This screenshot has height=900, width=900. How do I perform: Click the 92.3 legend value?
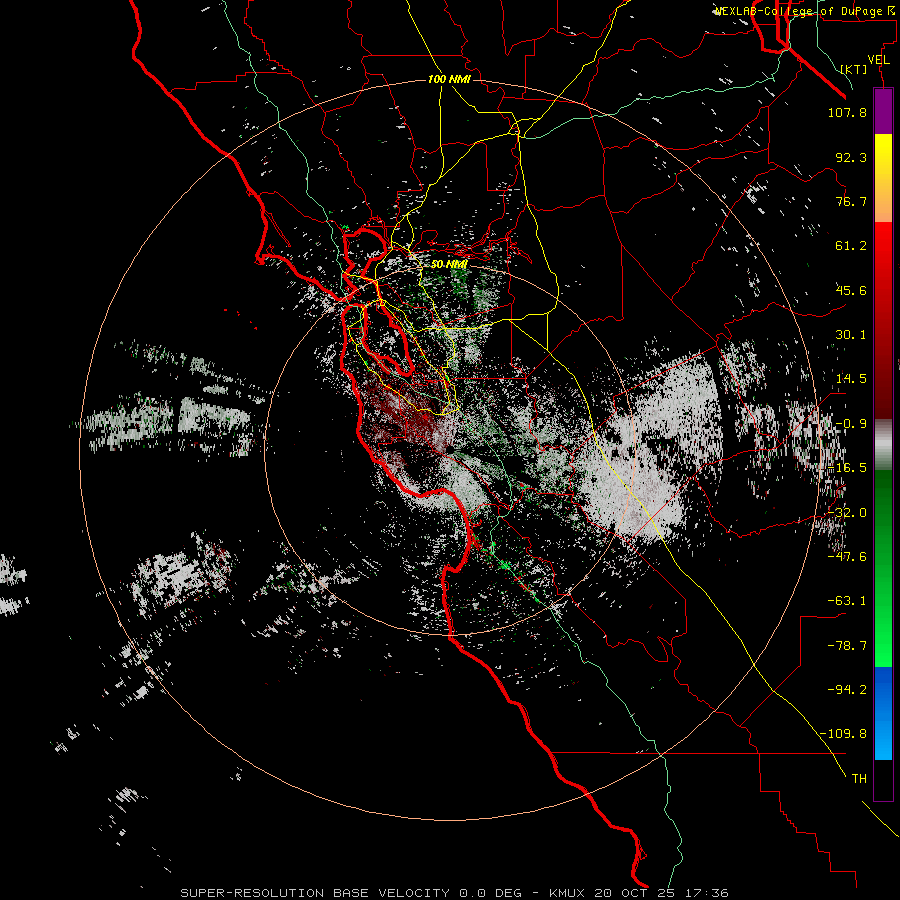851,157
